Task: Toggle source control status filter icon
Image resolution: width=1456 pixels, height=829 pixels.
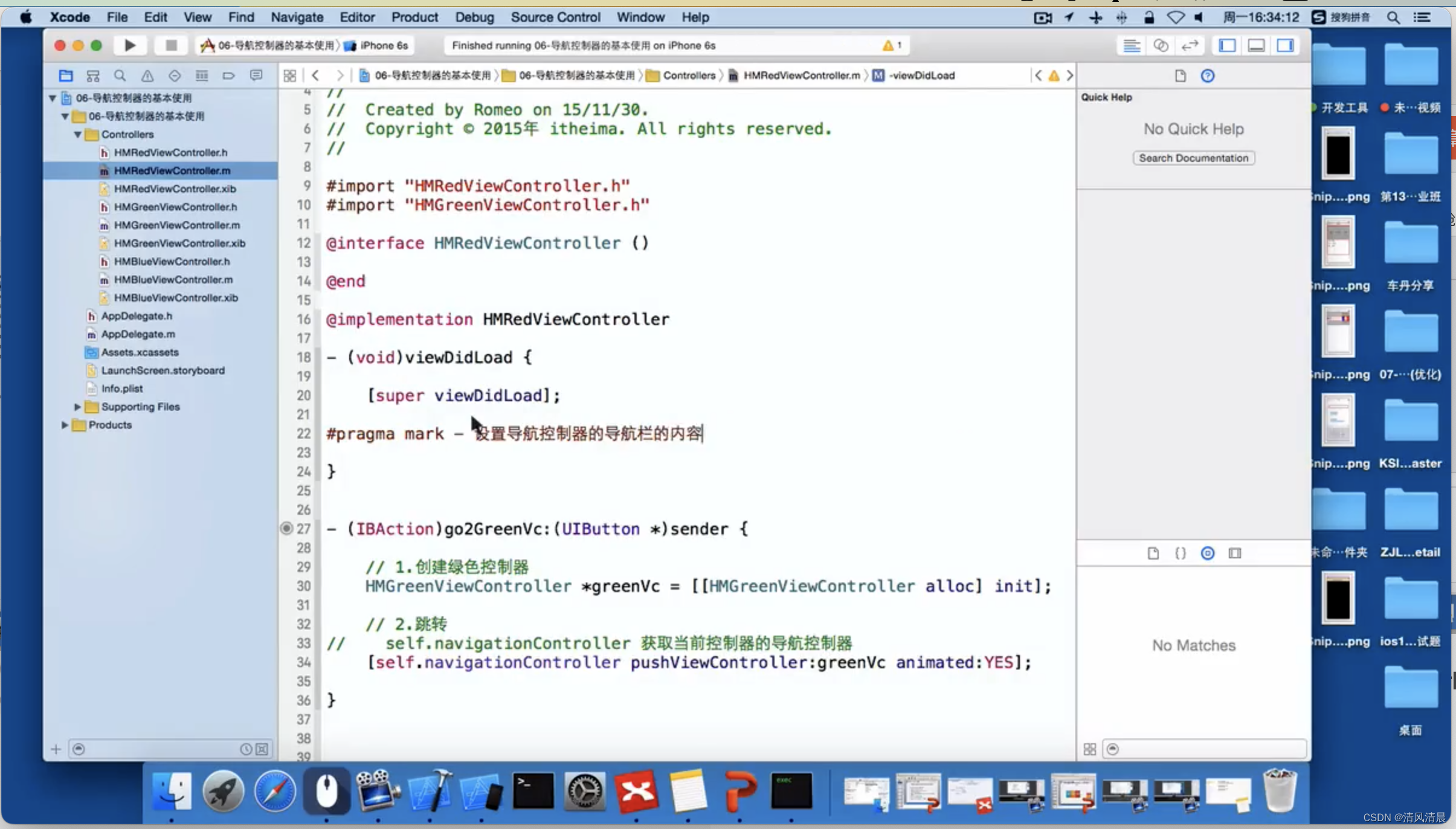Action: (x=262, y=749)
